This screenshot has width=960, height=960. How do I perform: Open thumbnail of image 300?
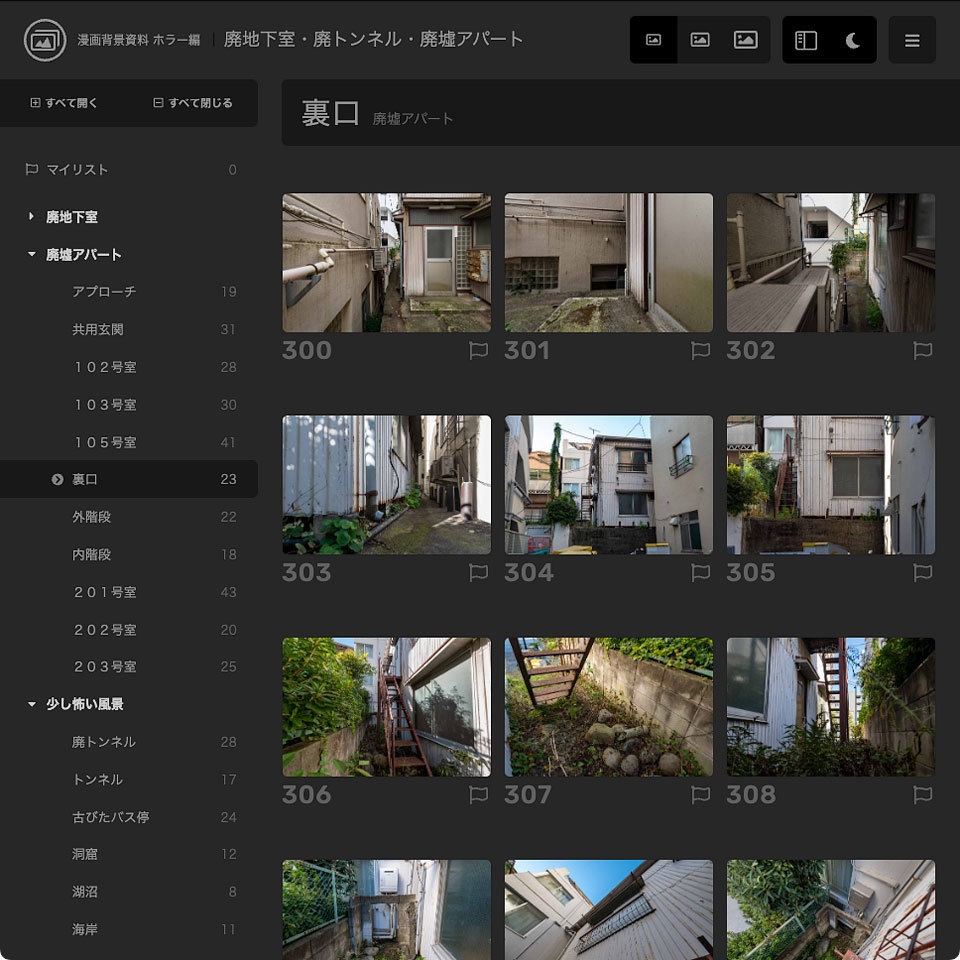point(386,263)
